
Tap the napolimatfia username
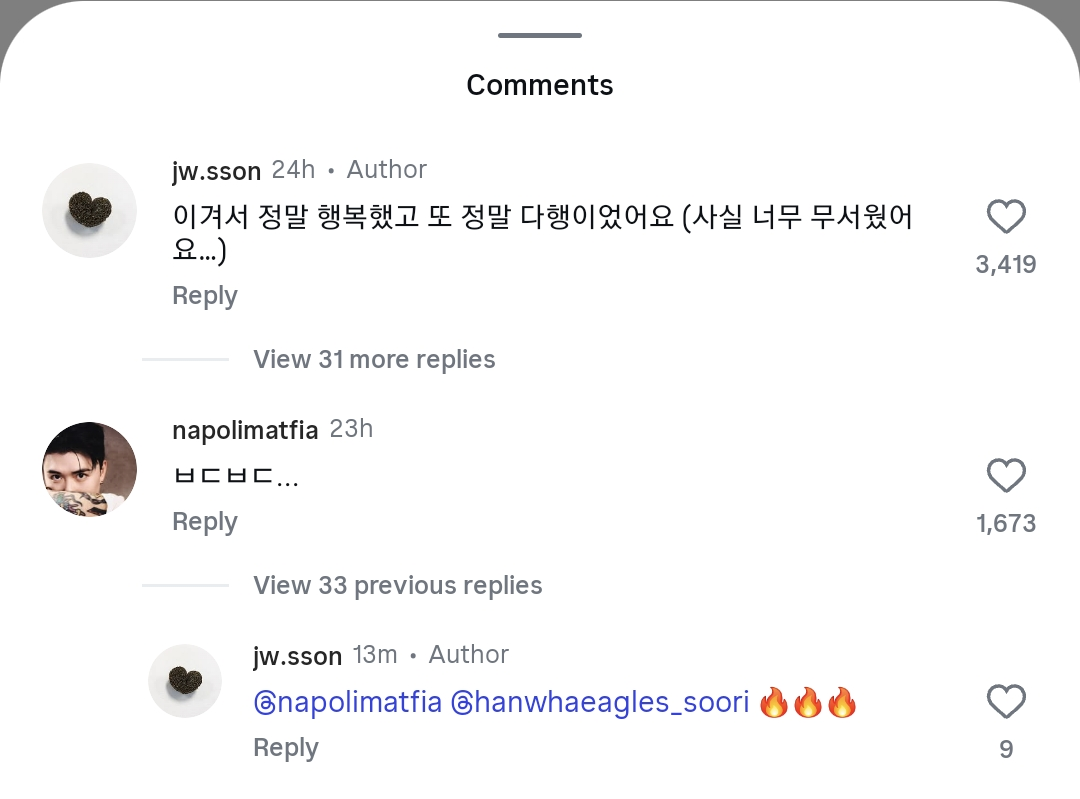(x=245, y=430)
